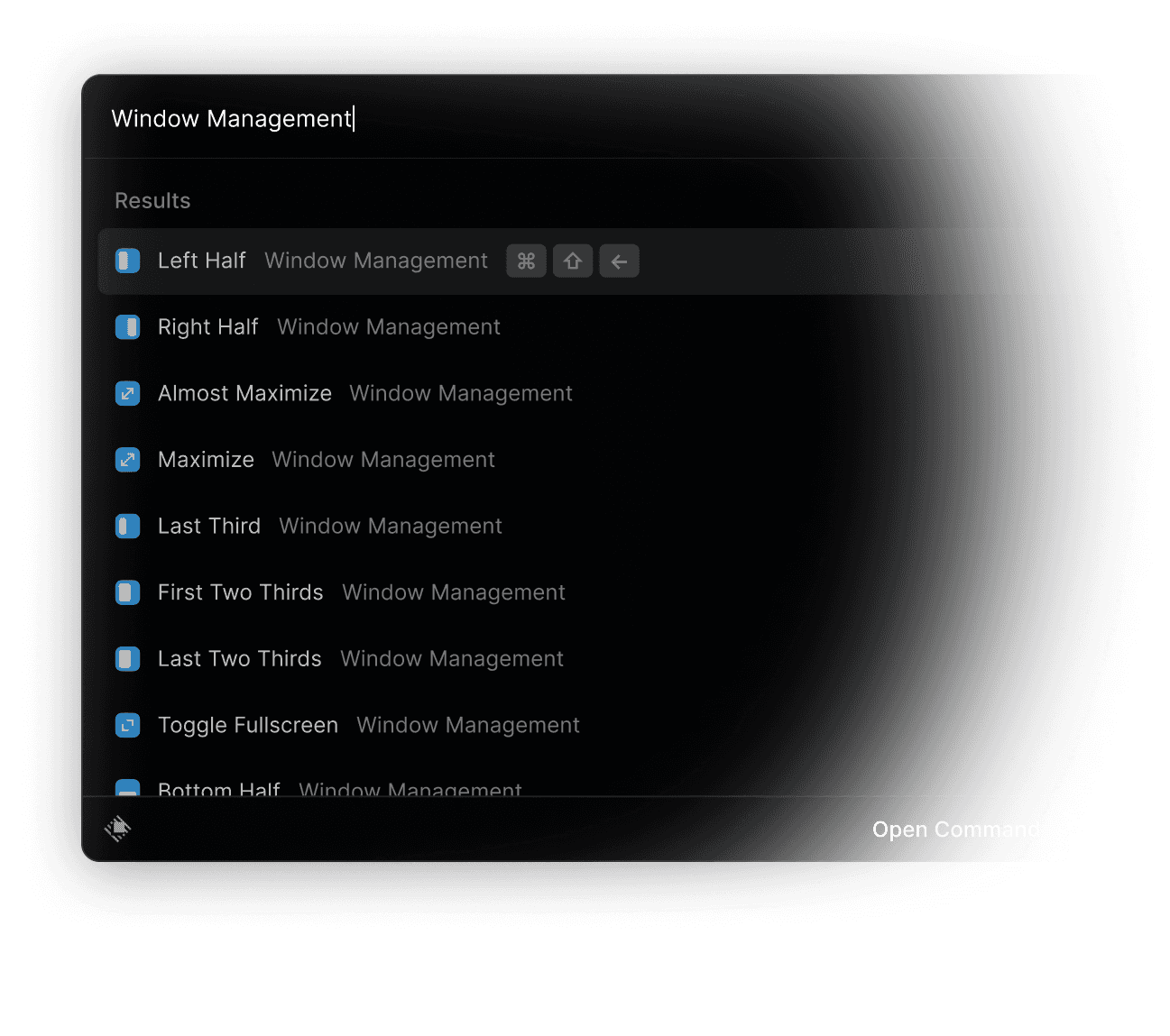Choose the Almost Maximize command

586,394
